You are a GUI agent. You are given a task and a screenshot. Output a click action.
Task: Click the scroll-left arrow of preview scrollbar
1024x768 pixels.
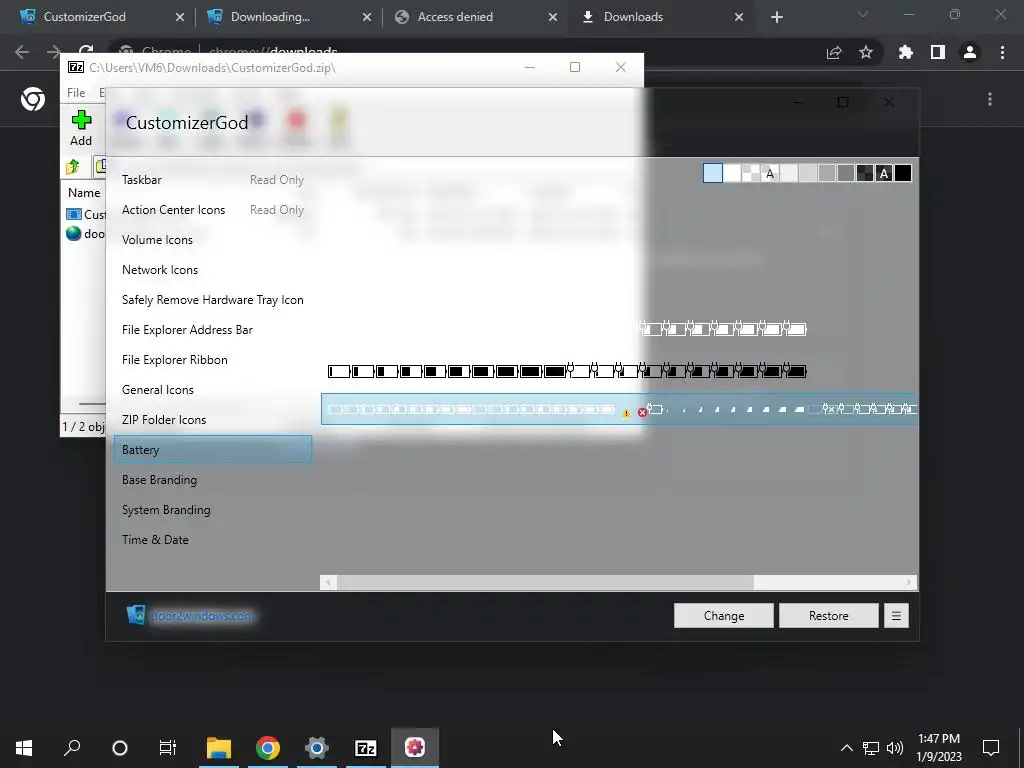pos(328,582)
